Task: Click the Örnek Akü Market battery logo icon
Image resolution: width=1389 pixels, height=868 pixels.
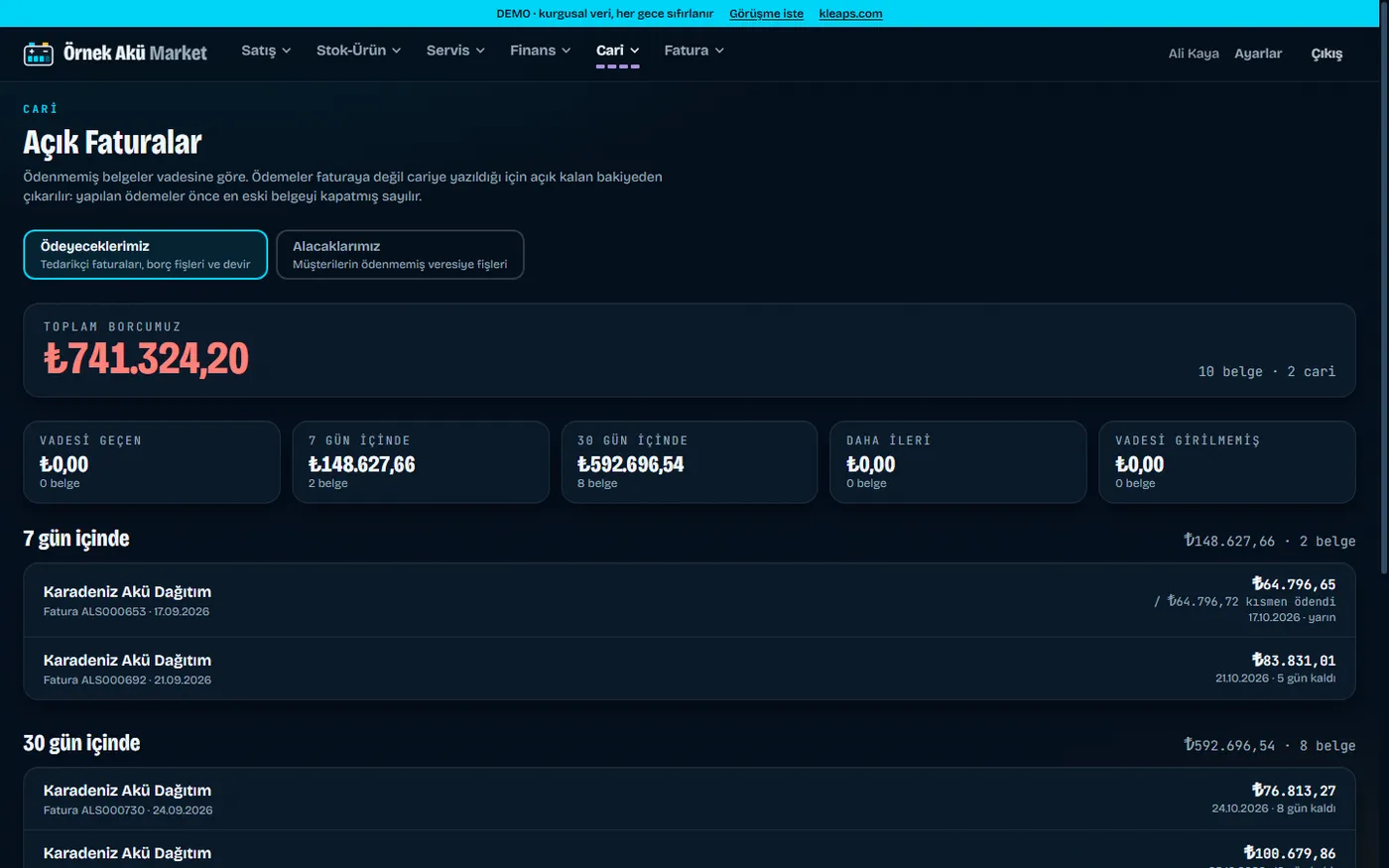Action: click(39, 54)
